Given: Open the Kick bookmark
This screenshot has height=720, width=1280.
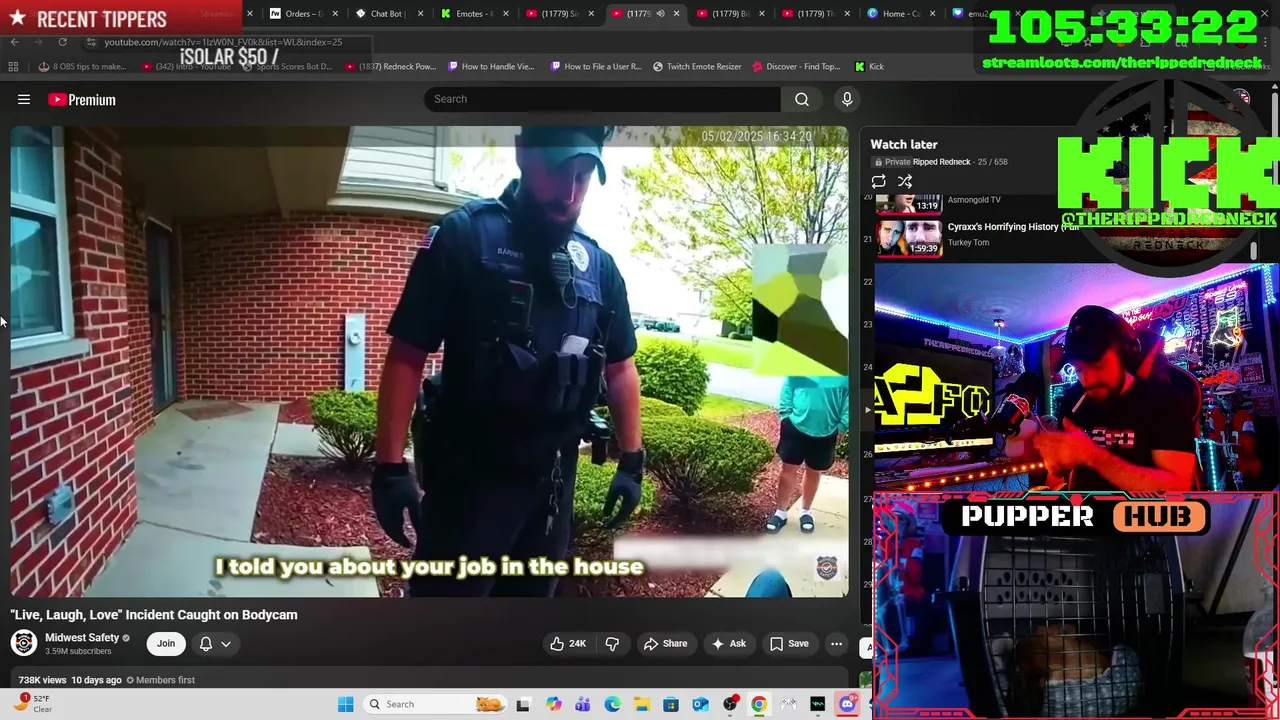Looking at the screenshot, I should pos(869,67).
